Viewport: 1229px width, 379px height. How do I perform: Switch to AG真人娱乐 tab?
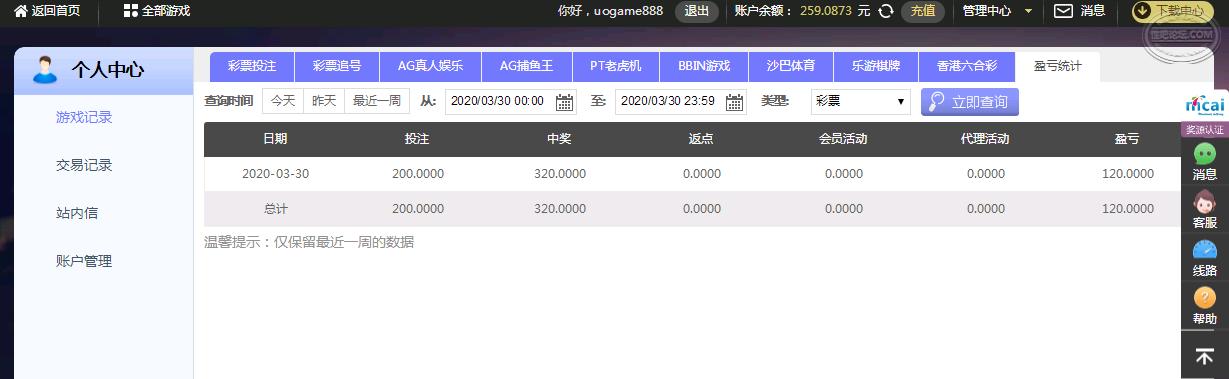pos(430,67)
